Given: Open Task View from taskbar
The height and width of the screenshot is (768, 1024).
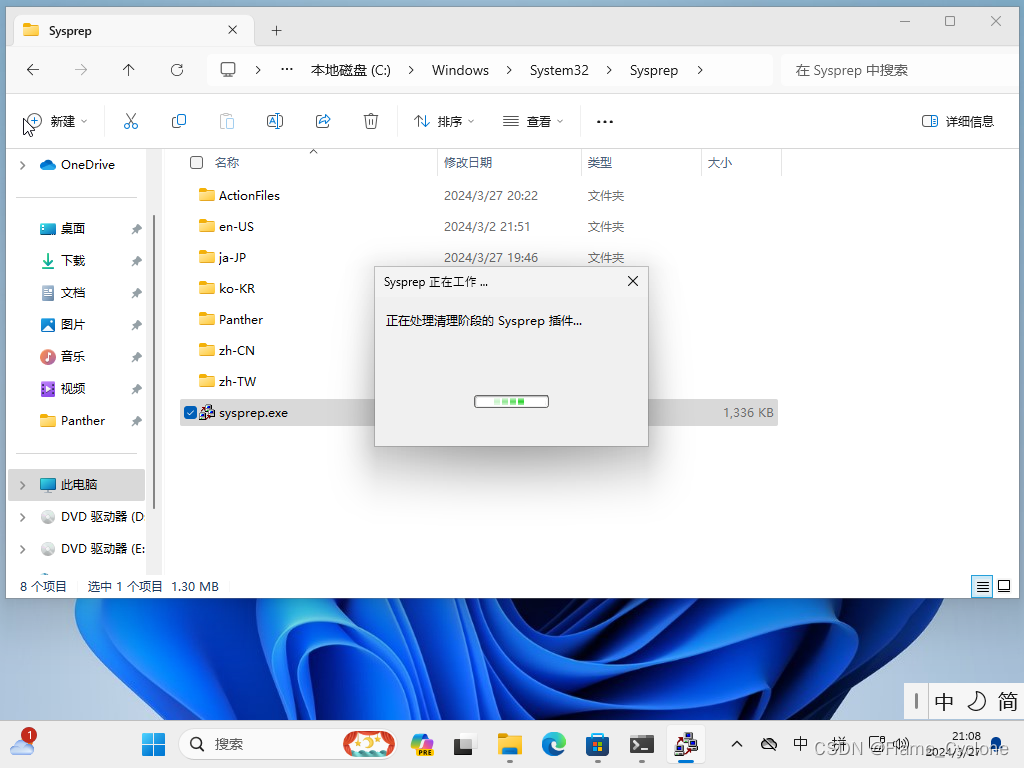Looking at the screenshot, I should 464,744.
